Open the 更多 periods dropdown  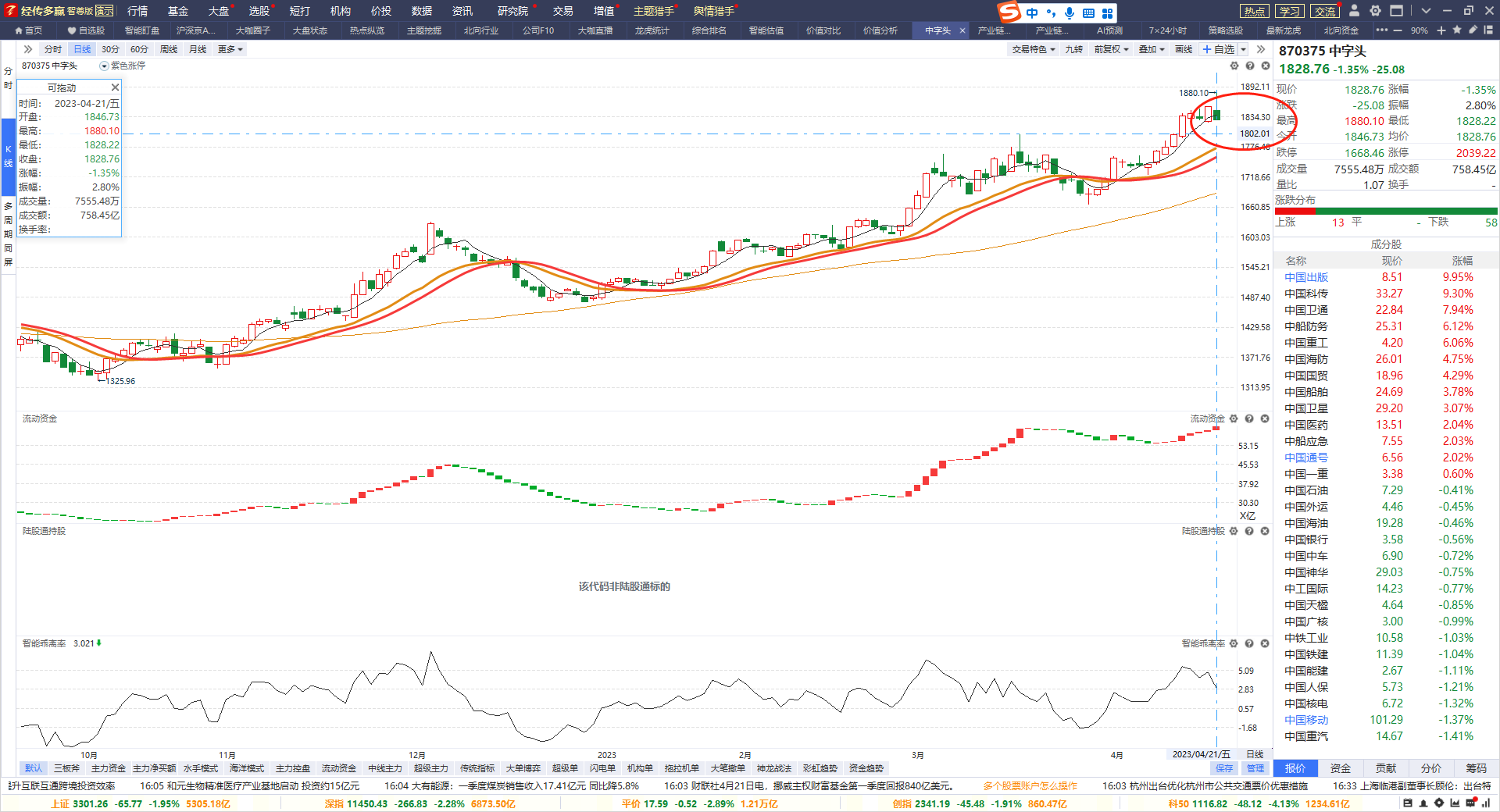pyautogui.click(x=230, y=49)
